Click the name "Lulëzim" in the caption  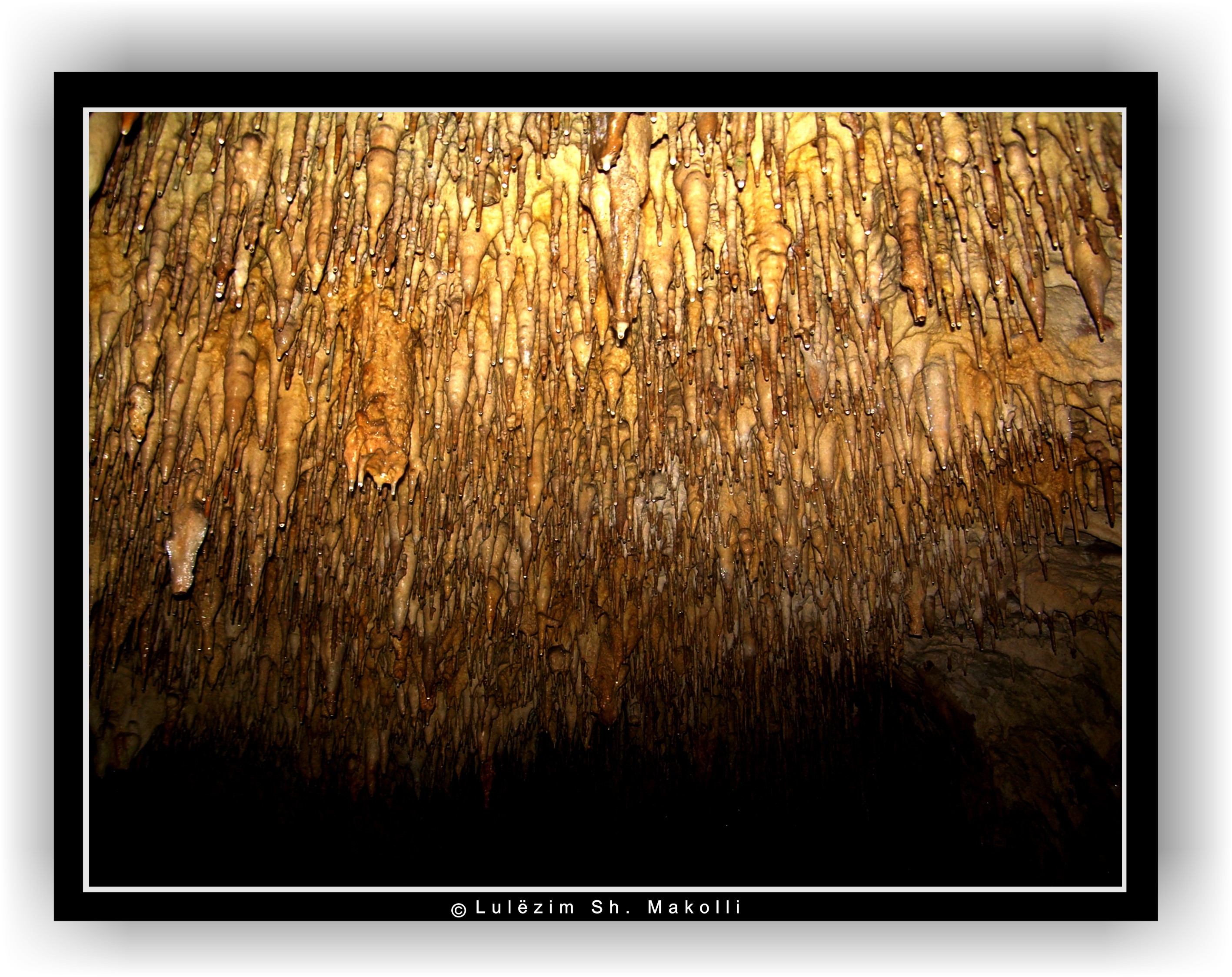point(524,907)
